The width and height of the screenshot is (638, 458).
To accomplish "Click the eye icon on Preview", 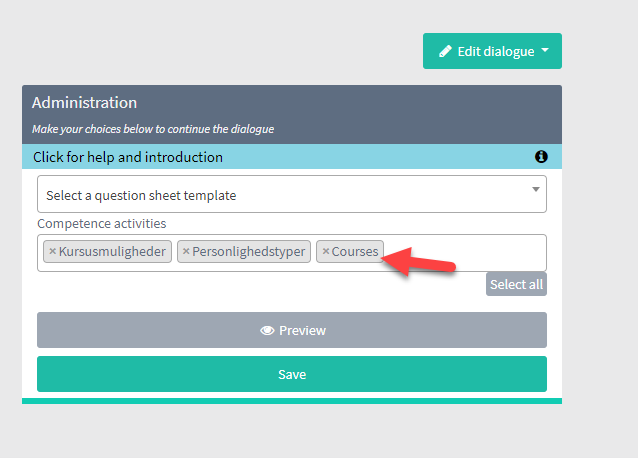I will (x=267, y=330).
